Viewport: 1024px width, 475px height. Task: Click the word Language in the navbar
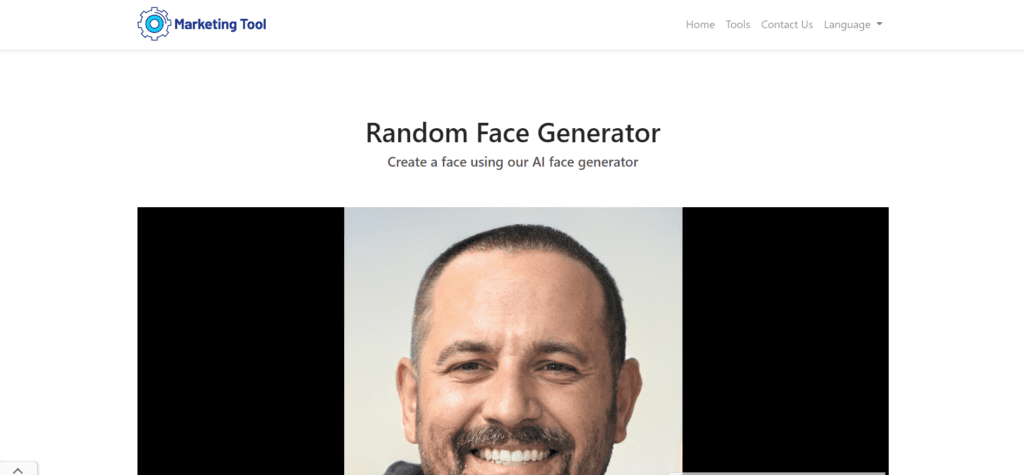847,24
